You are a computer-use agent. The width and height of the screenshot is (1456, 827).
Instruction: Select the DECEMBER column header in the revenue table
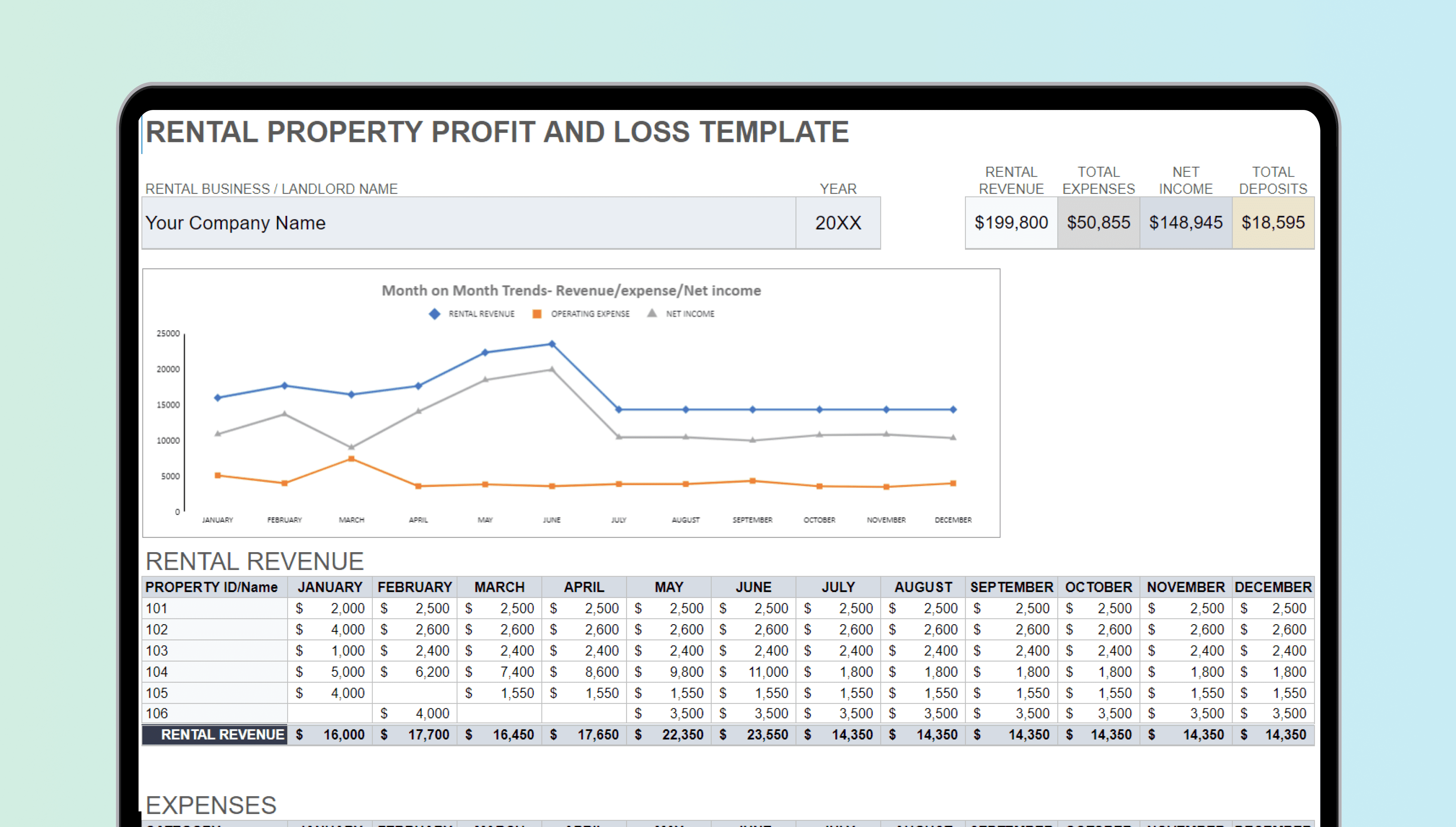pos(1273,587)
